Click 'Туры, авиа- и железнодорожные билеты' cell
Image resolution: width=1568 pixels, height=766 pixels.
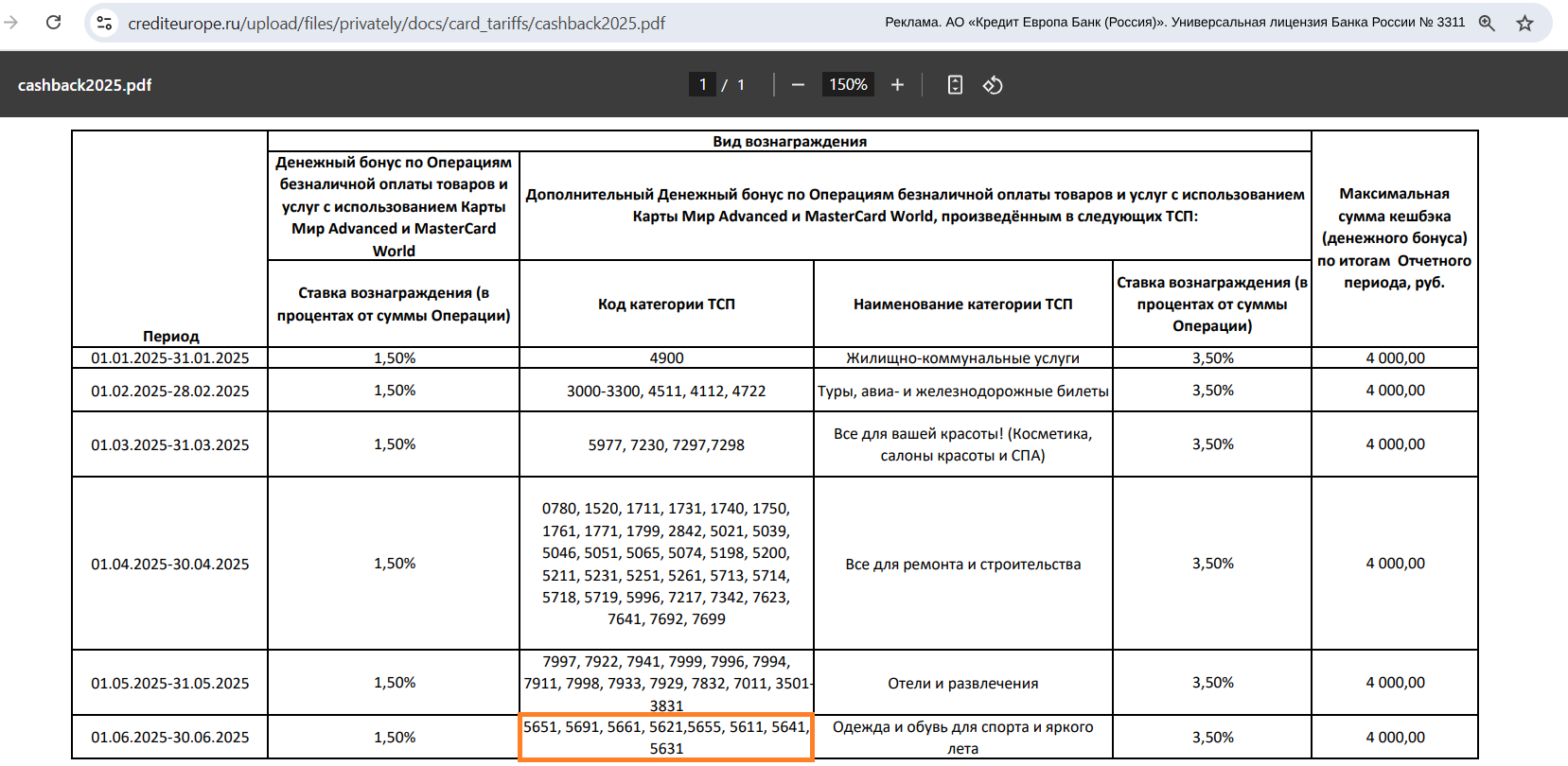(963, 391)
